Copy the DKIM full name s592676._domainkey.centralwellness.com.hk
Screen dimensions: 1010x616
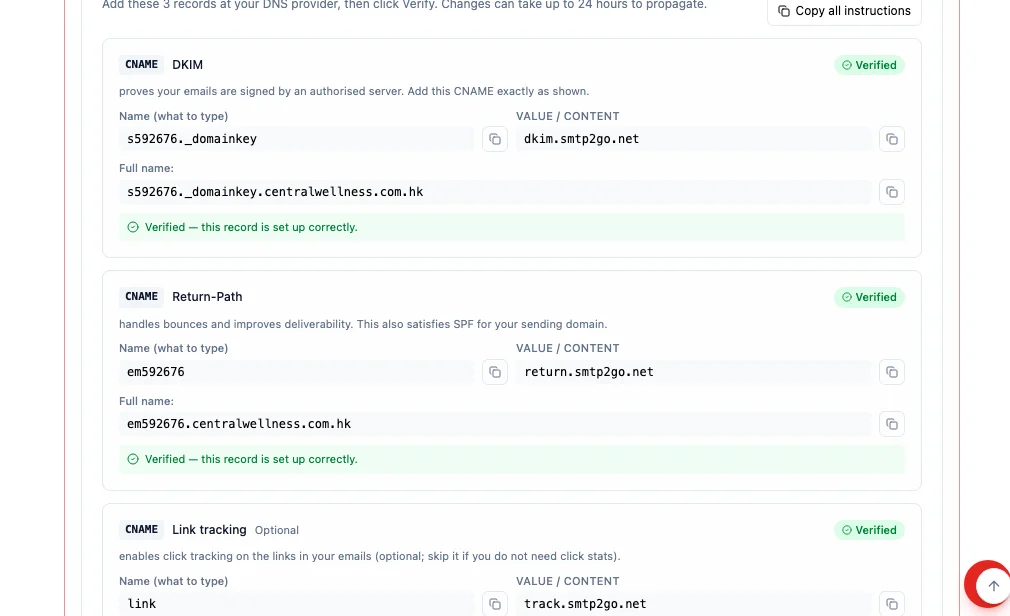[891, 192]
